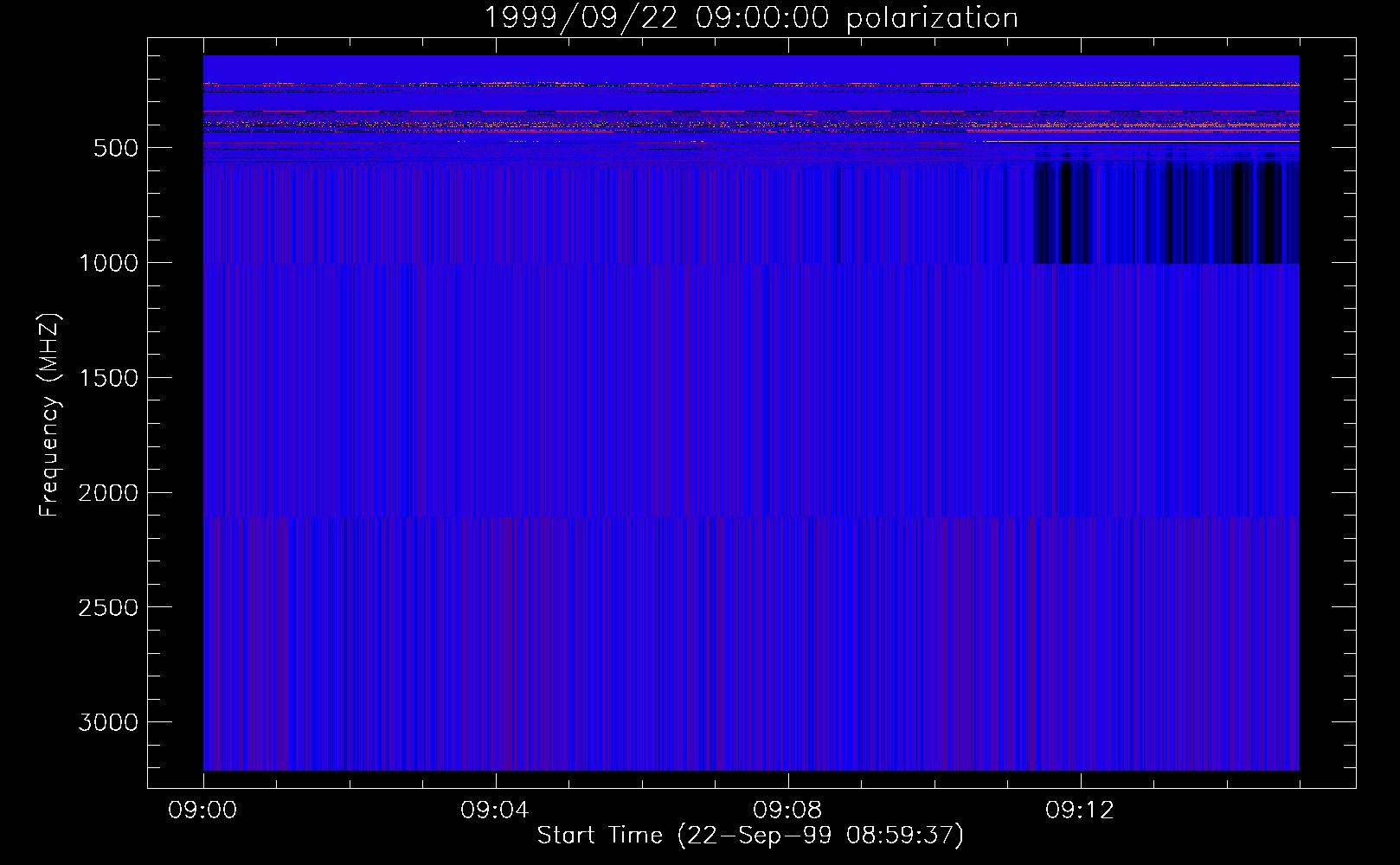
Task: Click the 2500 frequency tick label
Action: (x=108, y=608)
